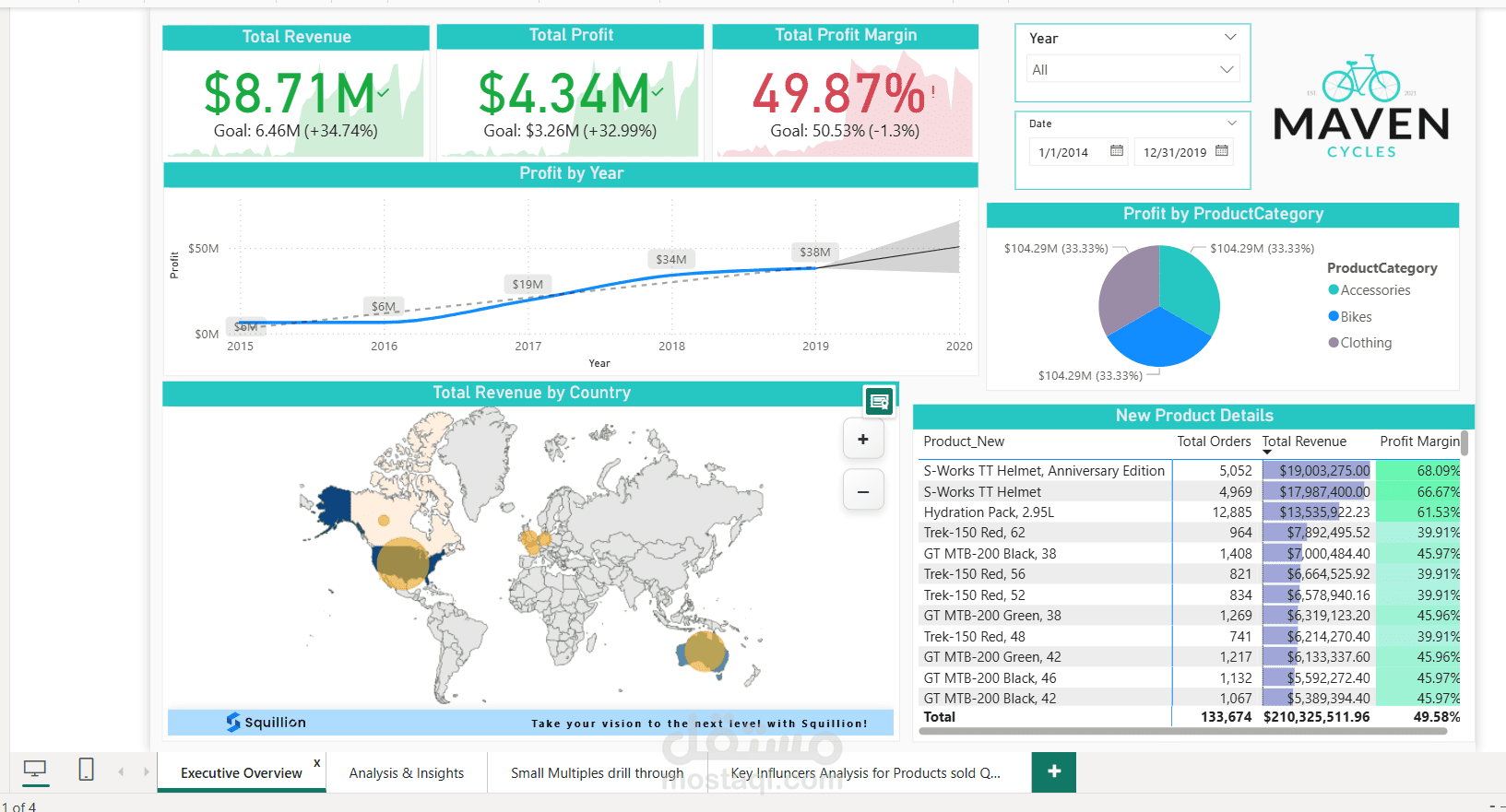The width and height of the screenshot is (1506, 812).
Task: Select GT MTB-200 Black, 42 row
Action: click(1191, 698)
